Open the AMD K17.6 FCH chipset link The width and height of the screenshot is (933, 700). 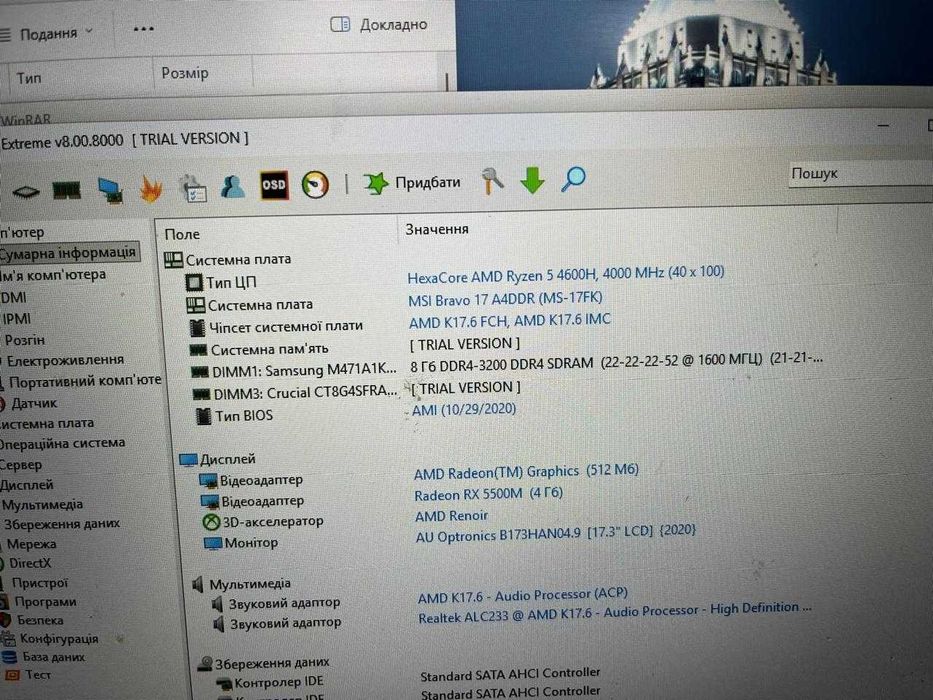coord(509,321)
